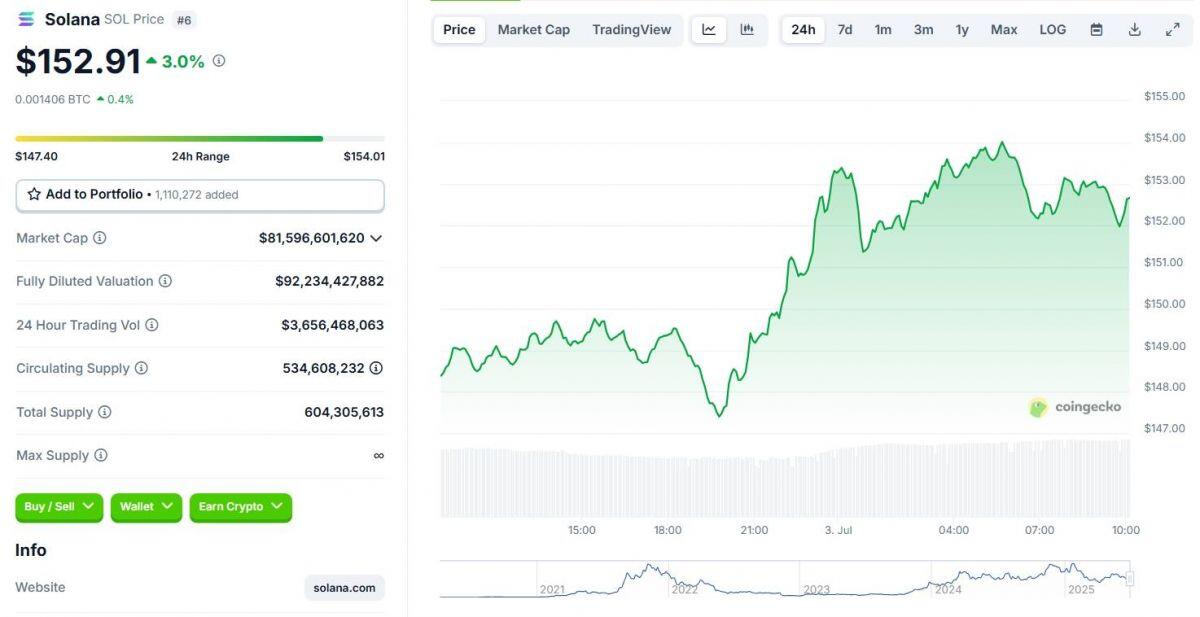Open the calendar date-range picker icon

(x=1095, y=29)
